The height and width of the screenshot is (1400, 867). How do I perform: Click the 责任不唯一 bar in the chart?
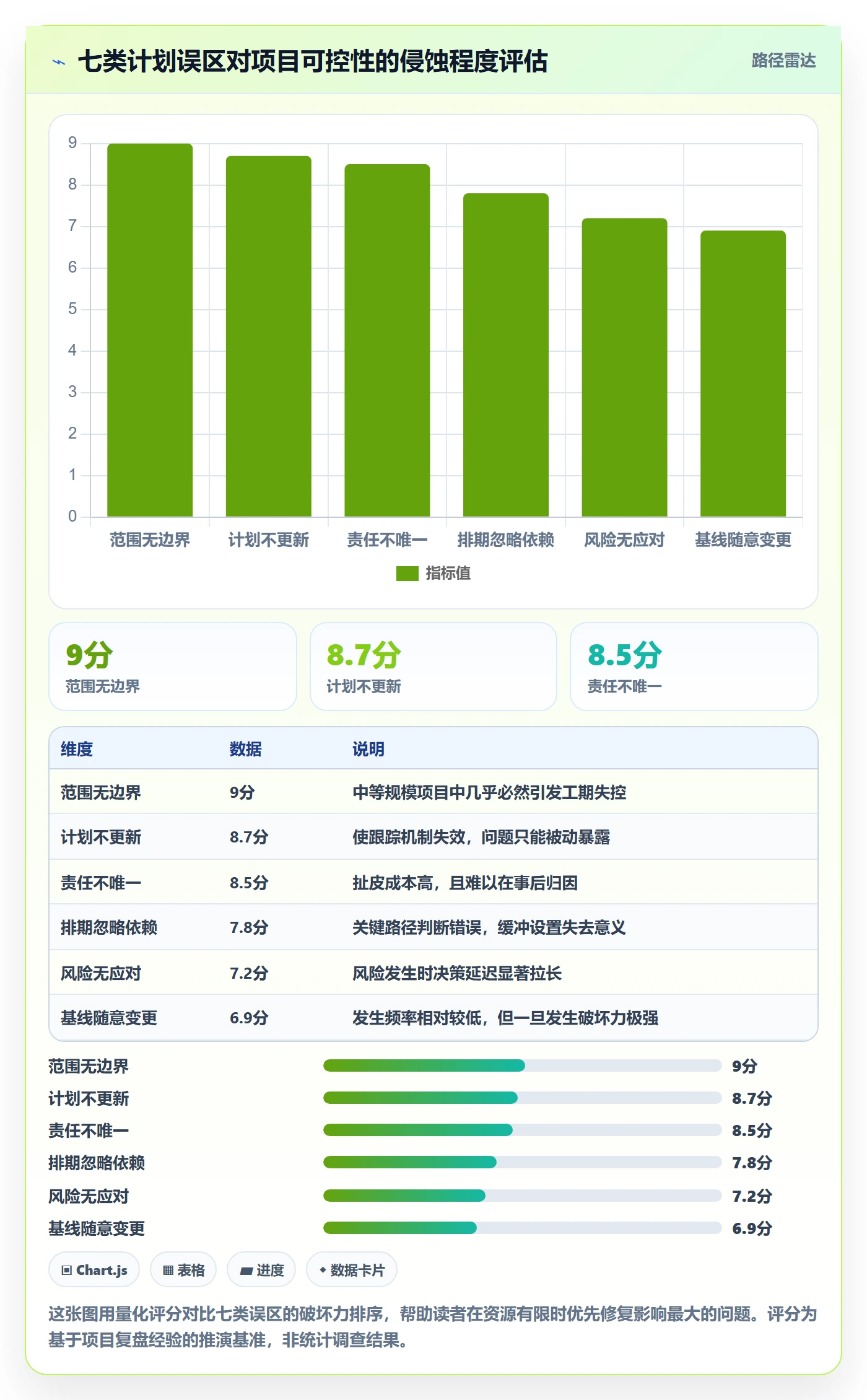(x=387, y=341)
